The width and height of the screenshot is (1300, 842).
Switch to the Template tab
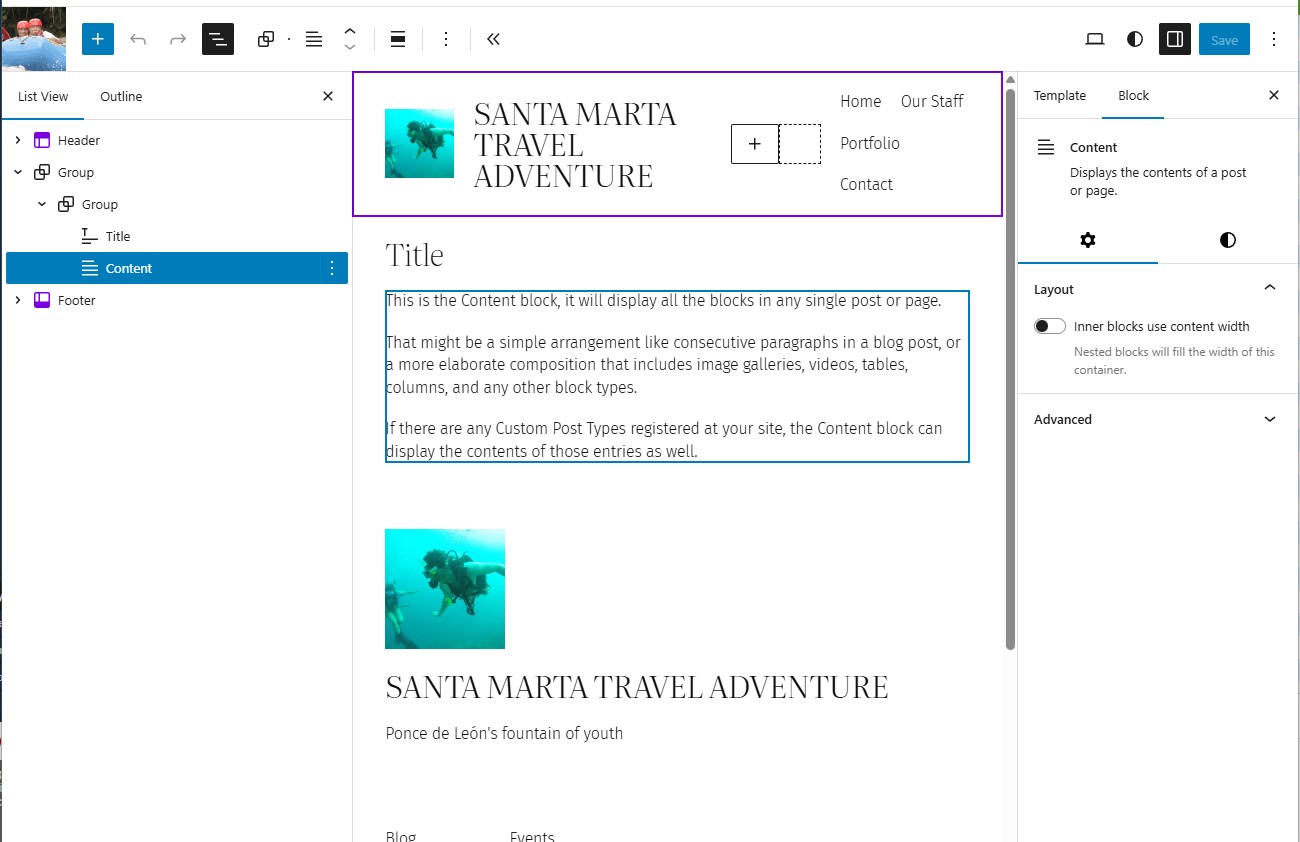(x=1059, y=96)
